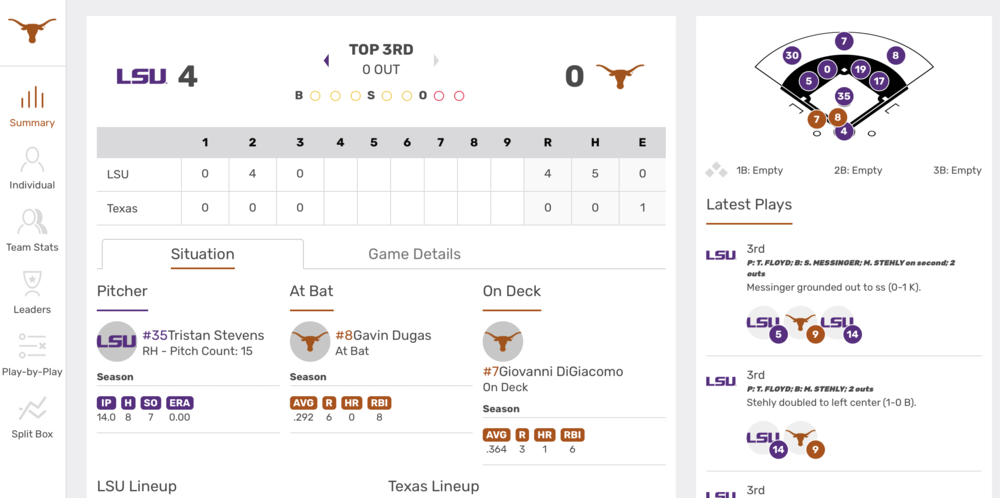Click the LSU logo in scoreboard header
The height and width of the screenshot is (498, 1000).
141,77
